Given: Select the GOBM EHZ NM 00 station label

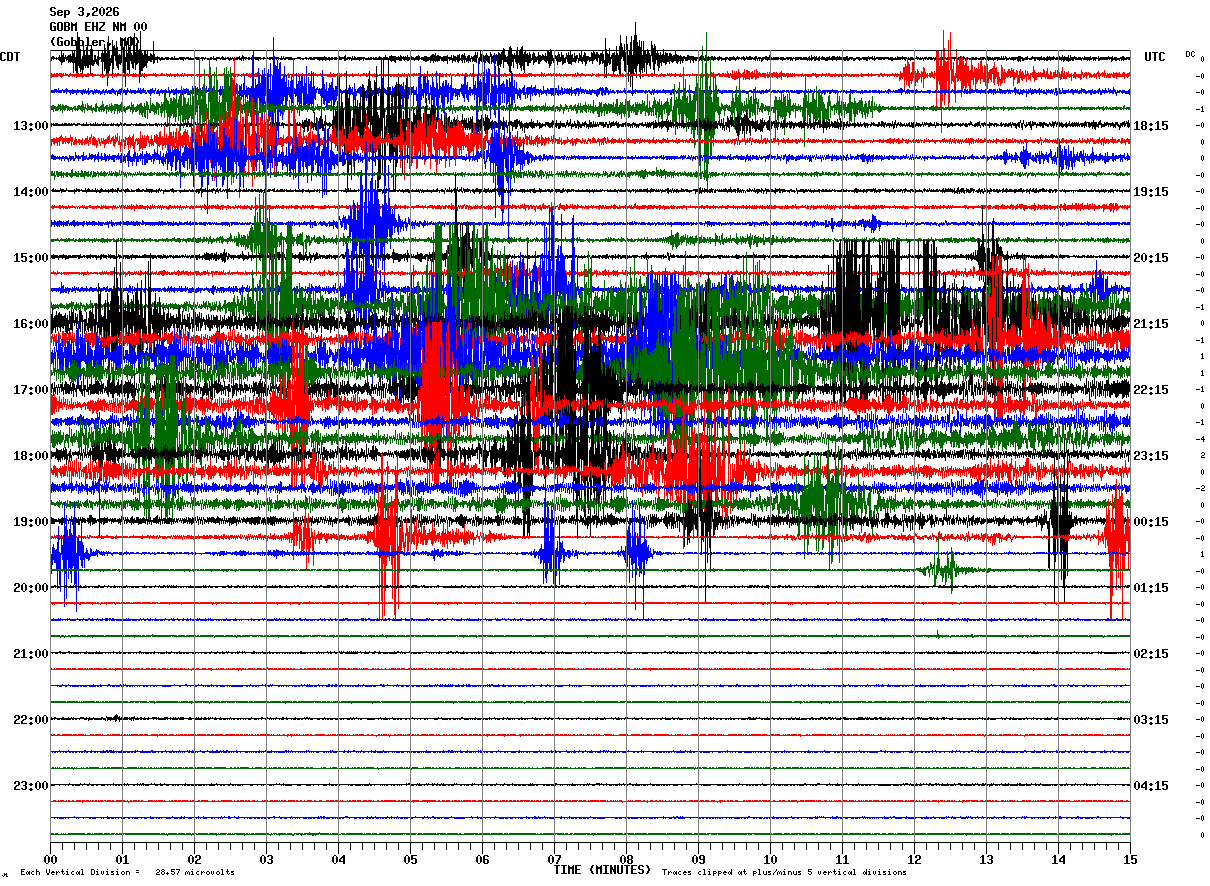Looking at the screenshot, I should pos(98,27).
